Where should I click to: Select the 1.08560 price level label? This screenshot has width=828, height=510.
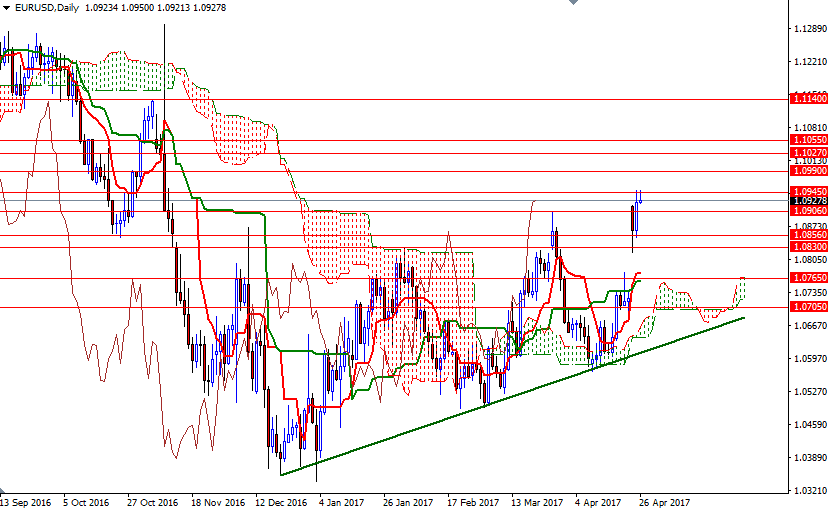(808, 235)
